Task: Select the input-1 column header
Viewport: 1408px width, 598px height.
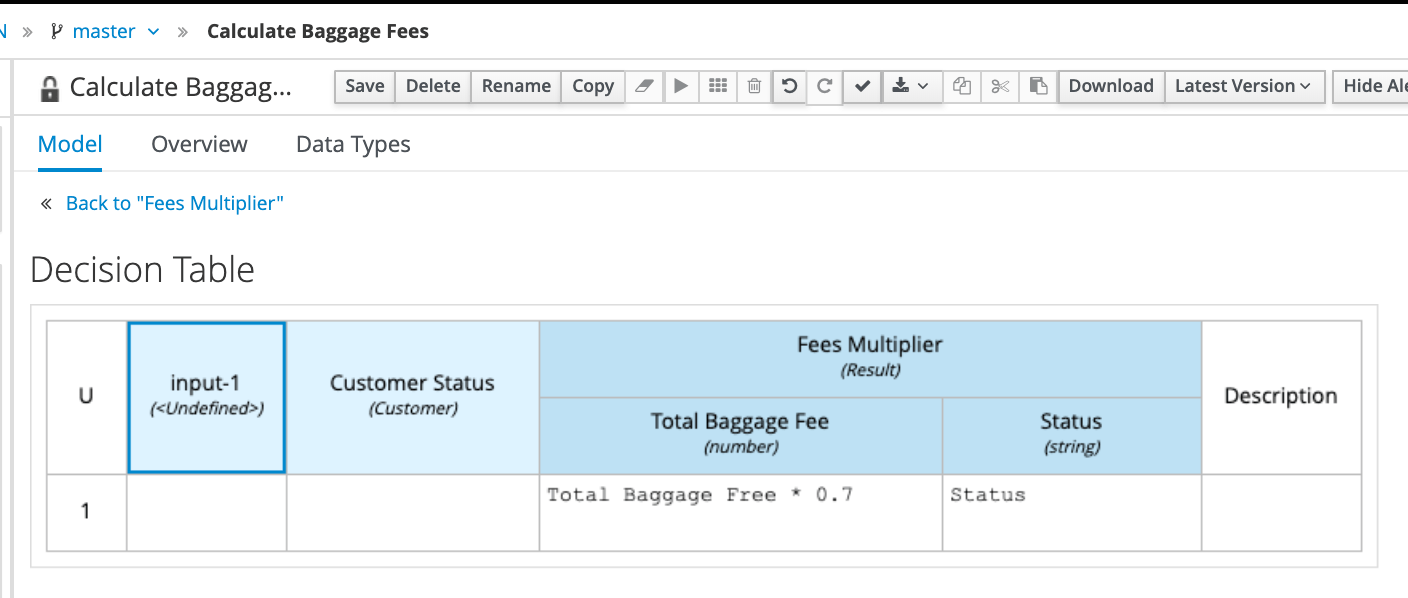Action: [x=205, y=396]
